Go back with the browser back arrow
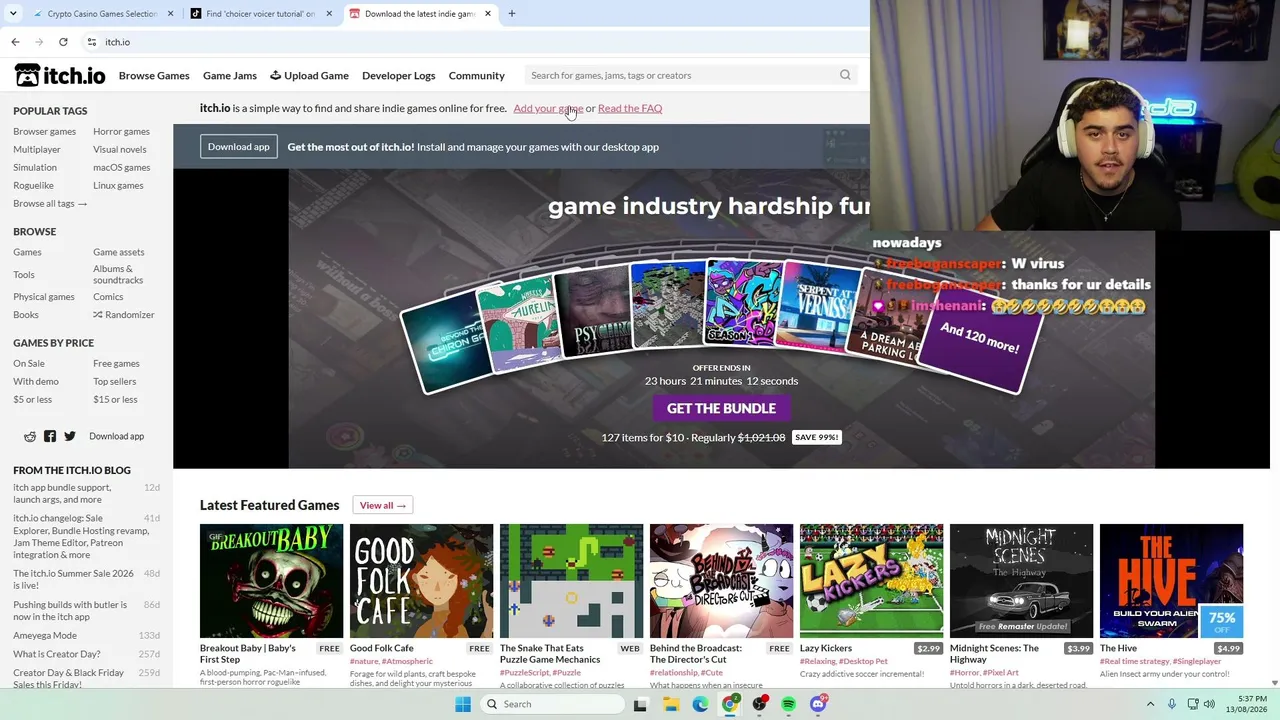This screenshot has height=720, width=1280. point(15,42)
